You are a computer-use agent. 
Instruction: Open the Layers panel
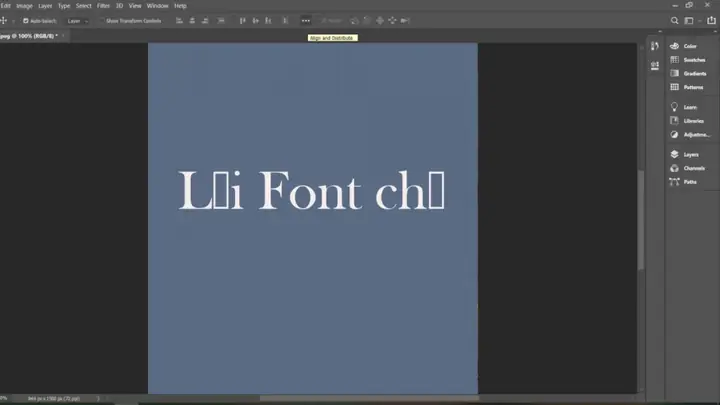pos(684,154)
